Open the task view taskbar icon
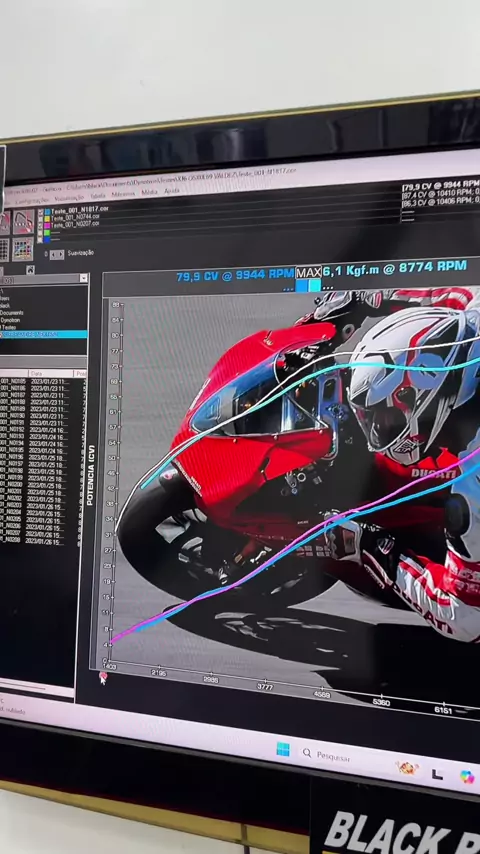Viewport: 480px width, 854px height. tap(437, 774)
